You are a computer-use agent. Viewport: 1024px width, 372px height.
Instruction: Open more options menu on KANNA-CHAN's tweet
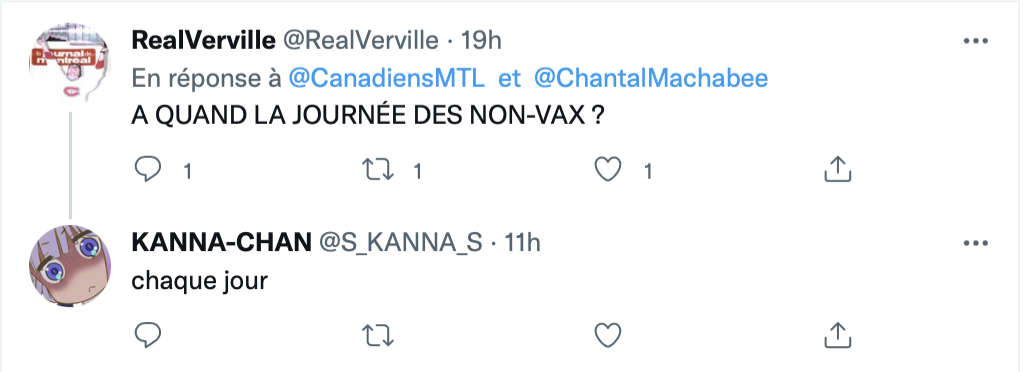tap(976, 243)
